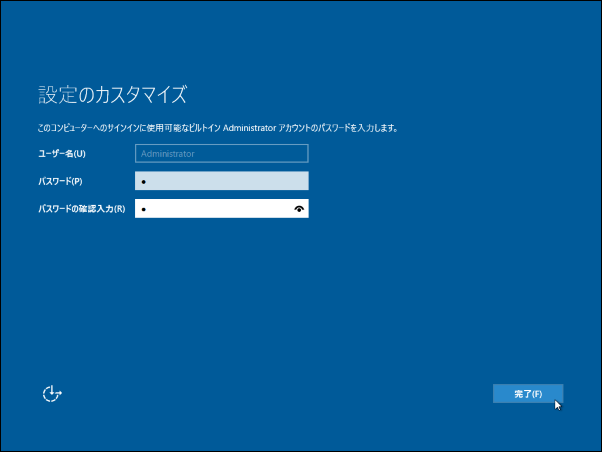Click the (F) shortcut letter on finish button

pyautogui.click(x=537, y=394)
